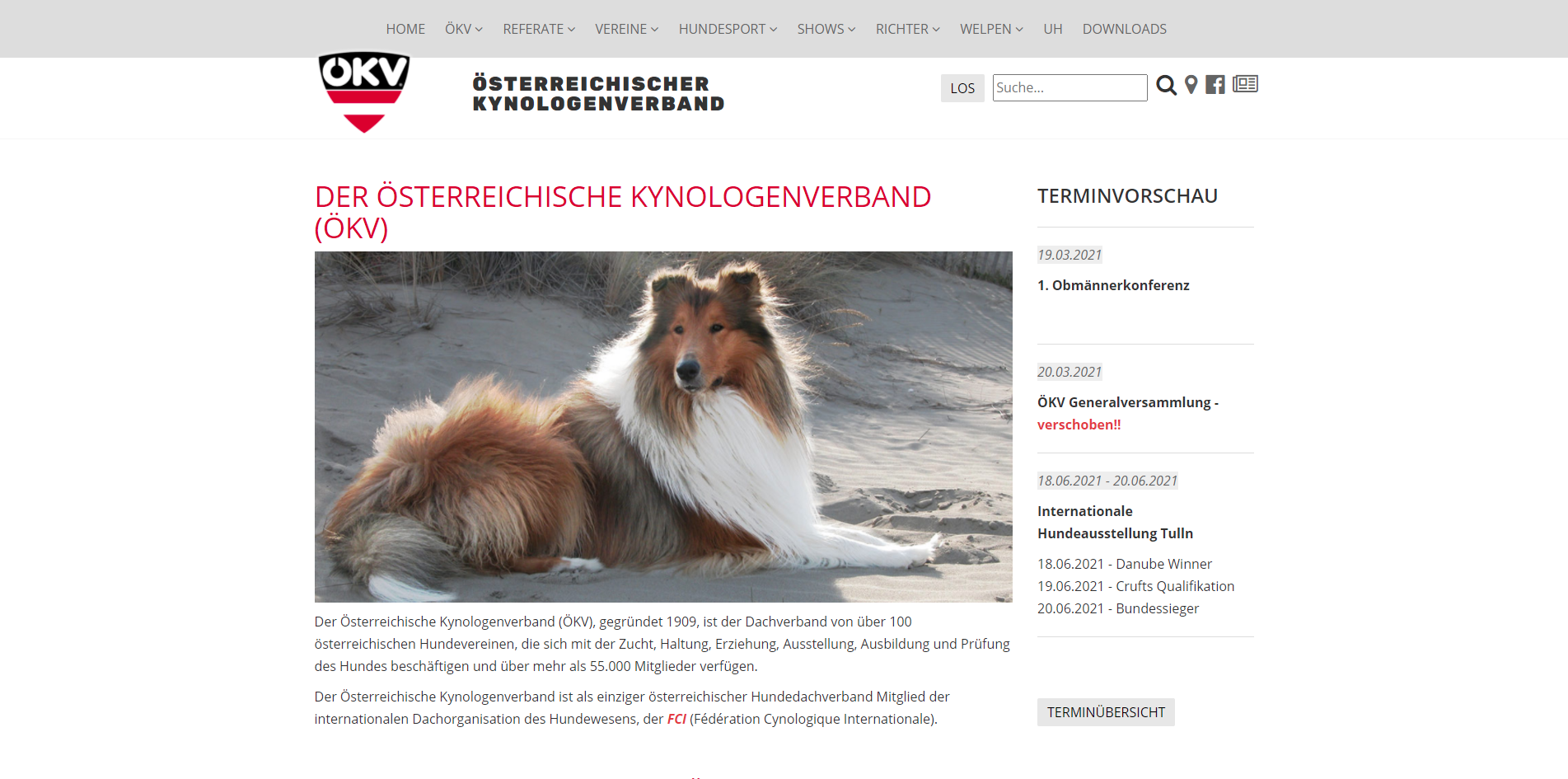The image size is (1568, 779).
Task: Open the TERMINÜBERSICHT button
Action: (x=1106, y=712)
